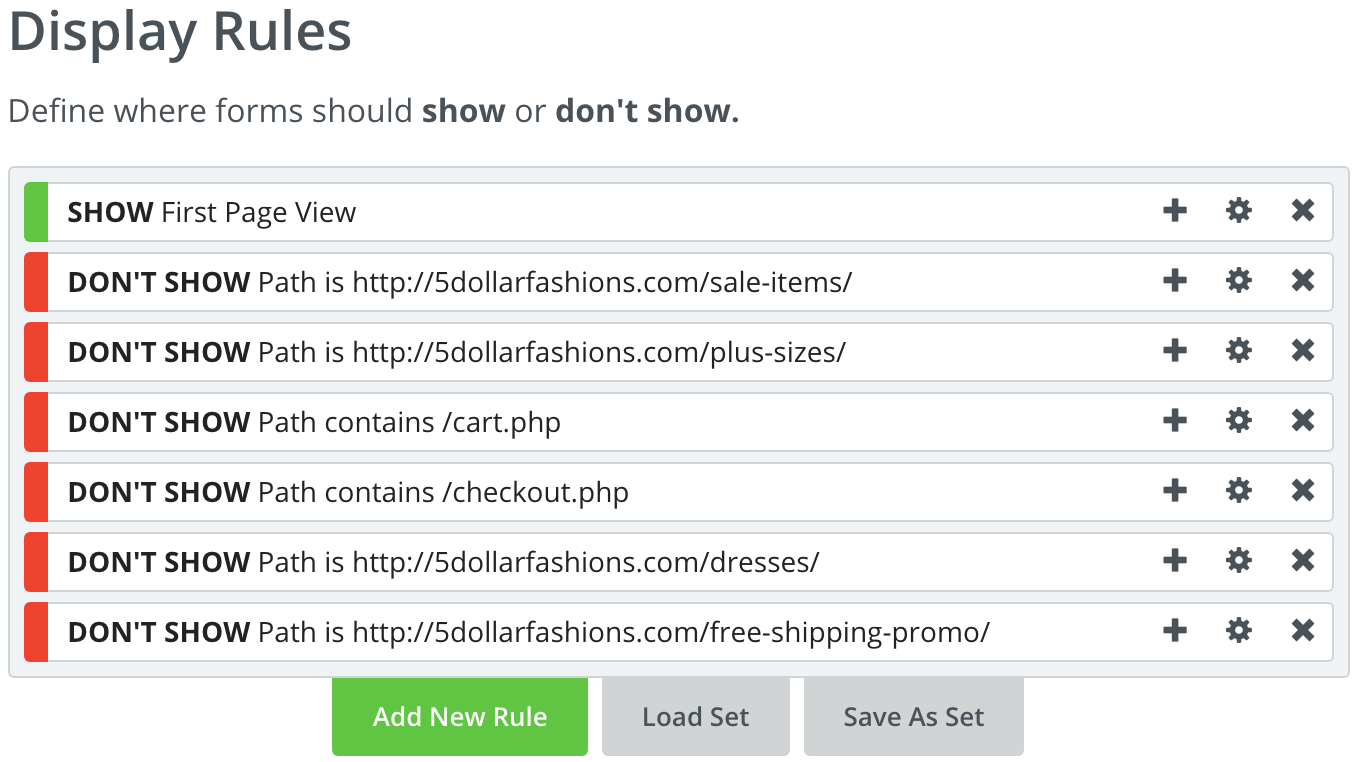The height and width of the screenshot is (762, 1358).
Task: Delete the /checkout.php path rule
Action: 1303,491
